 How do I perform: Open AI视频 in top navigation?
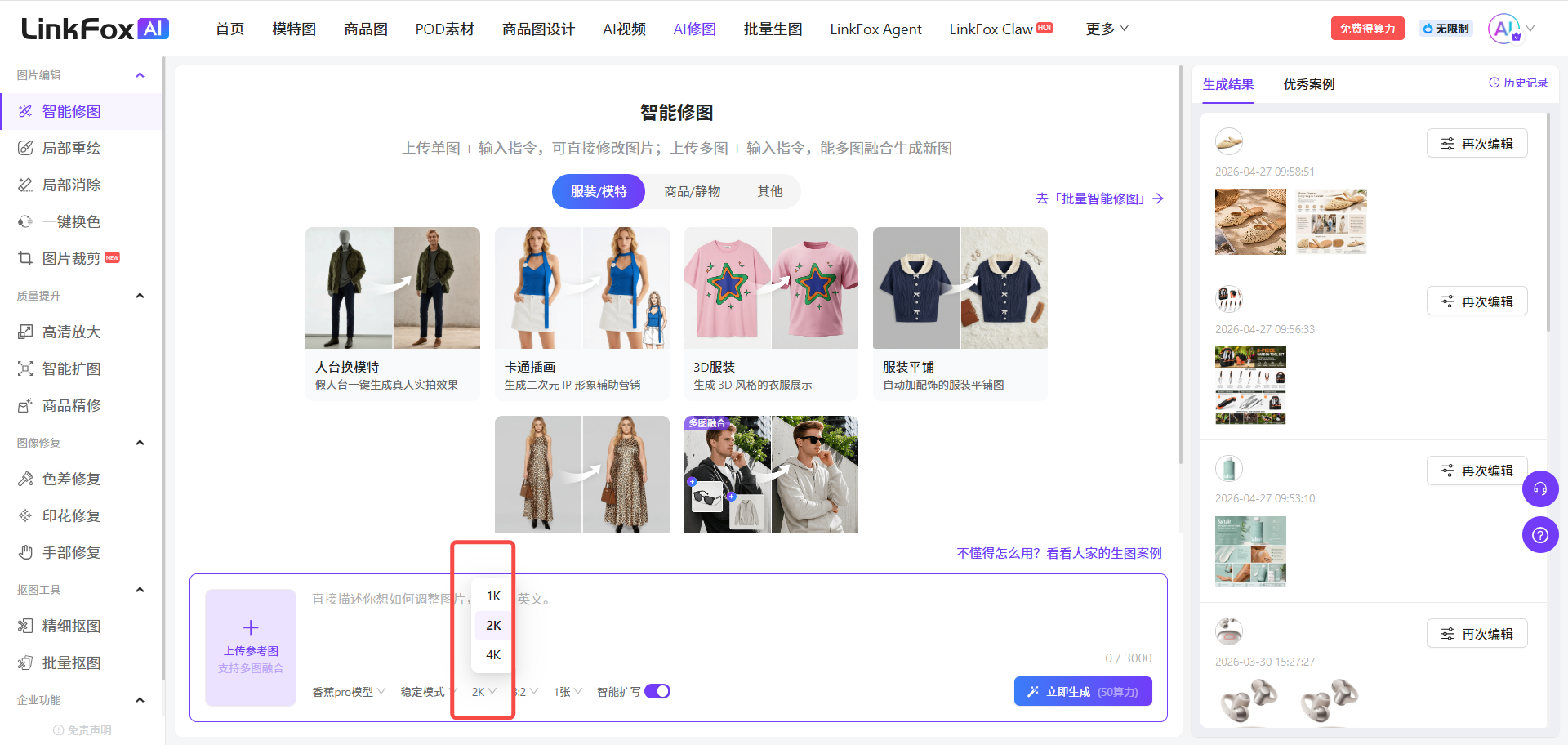[624, 29]
